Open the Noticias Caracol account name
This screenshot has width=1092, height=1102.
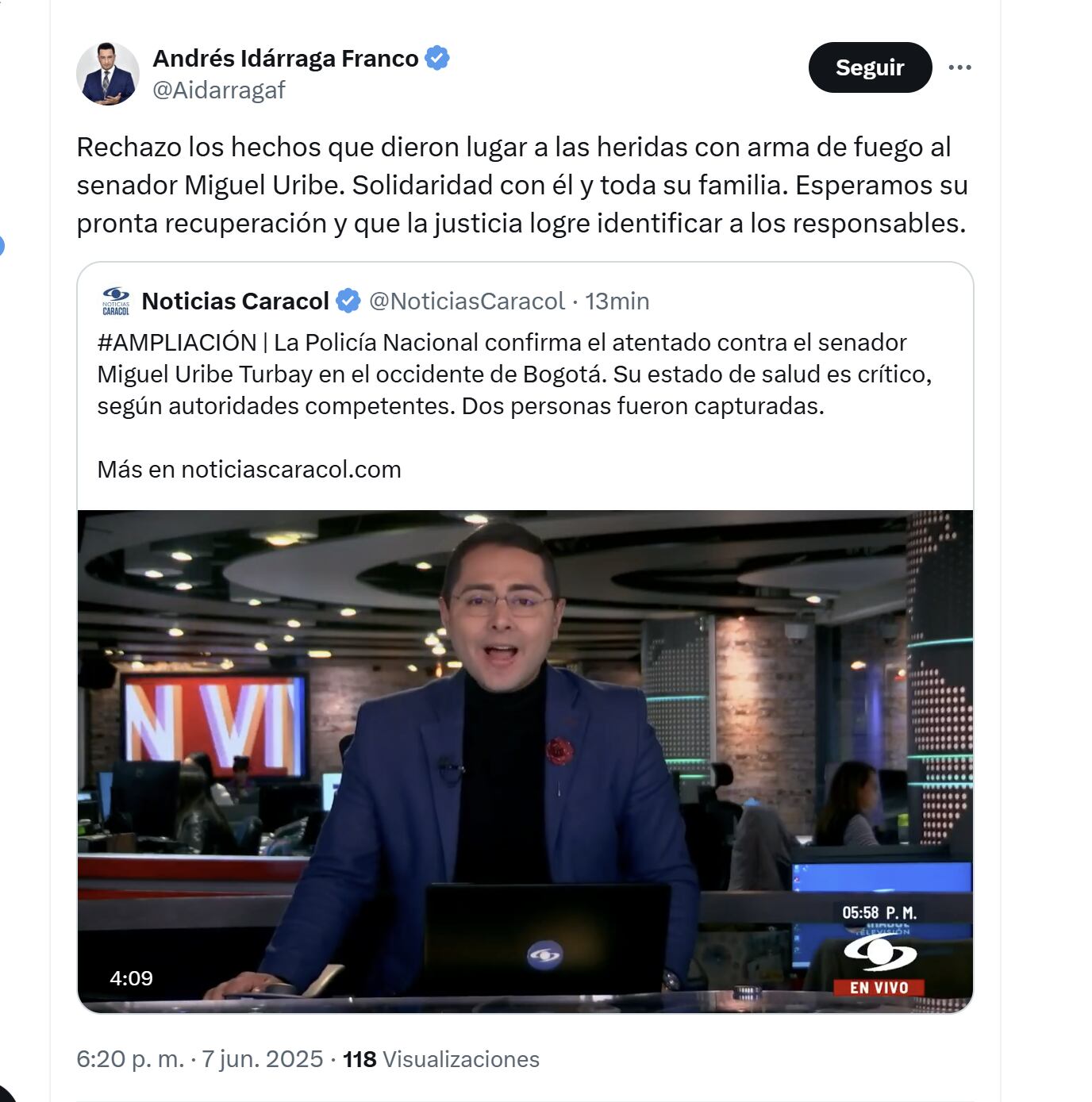pos(235,301)
